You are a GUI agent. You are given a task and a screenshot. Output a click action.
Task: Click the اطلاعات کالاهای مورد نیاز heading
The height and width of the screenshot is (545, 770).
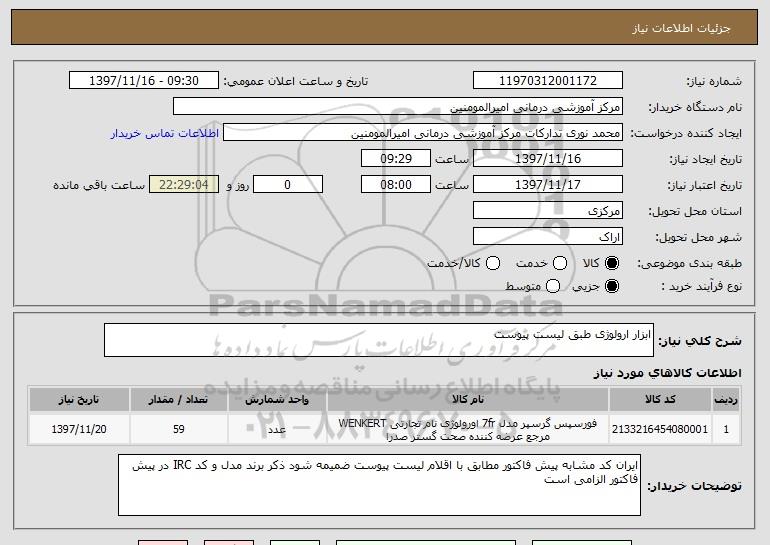click(667, 373)
